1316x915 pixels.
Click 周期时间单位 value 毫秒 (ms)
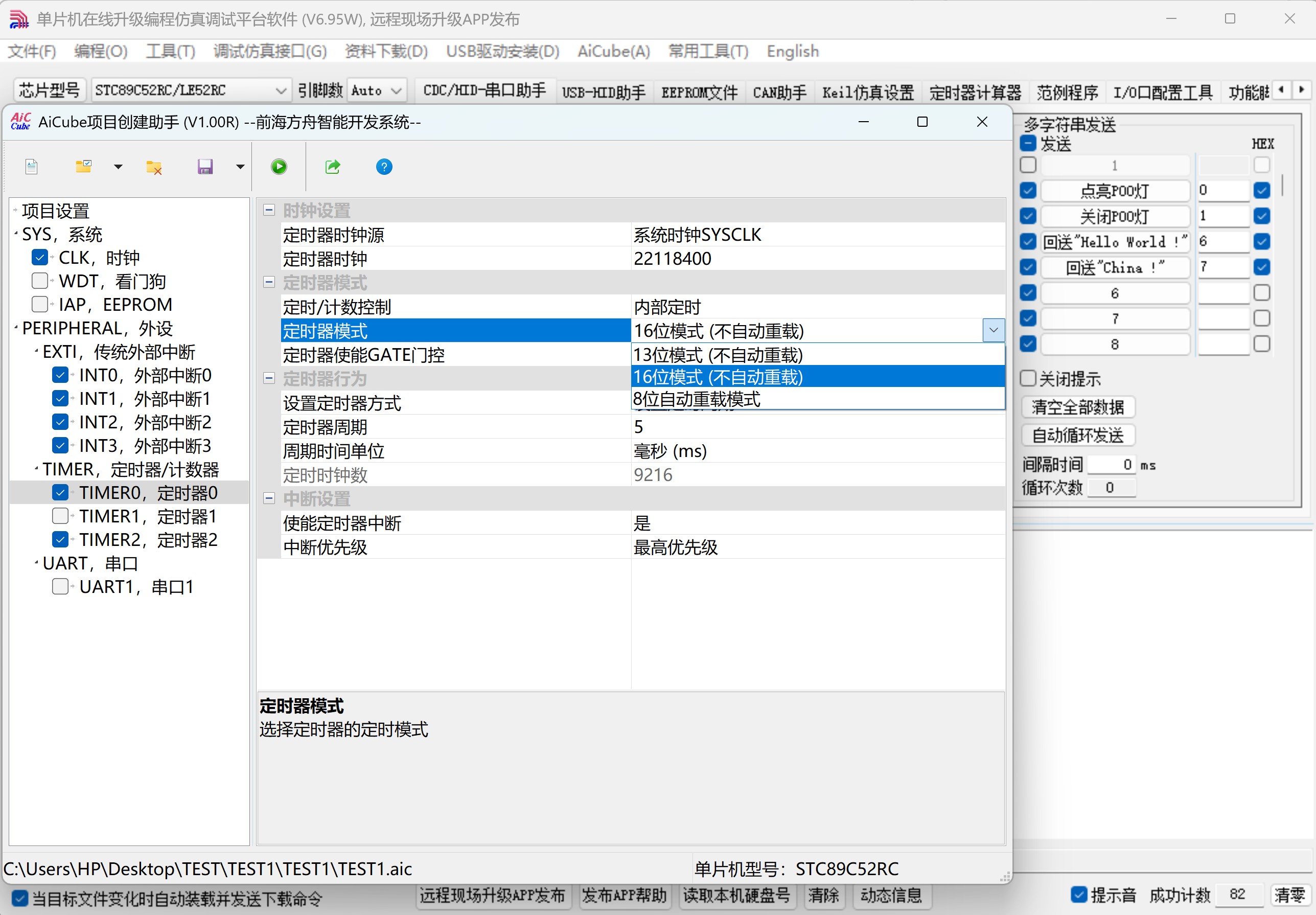click(x=818, y=451)
